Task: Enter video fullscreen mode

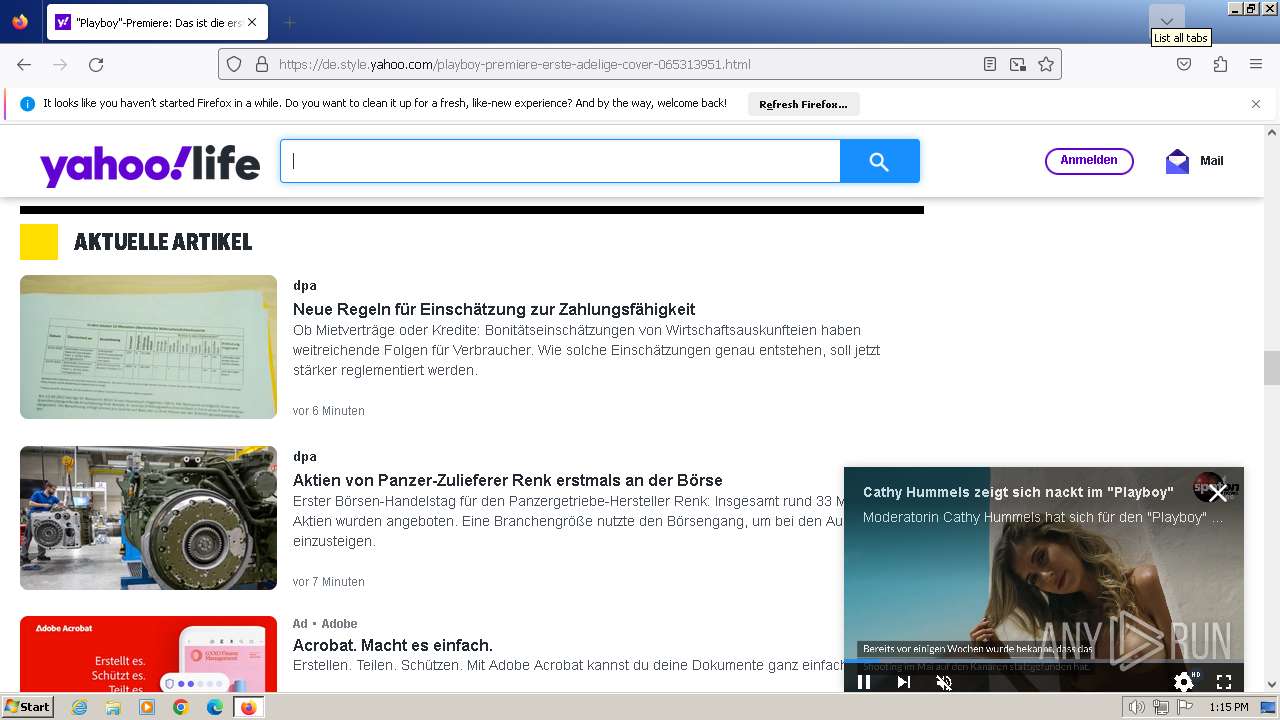Action: [x=1224, y=682]
